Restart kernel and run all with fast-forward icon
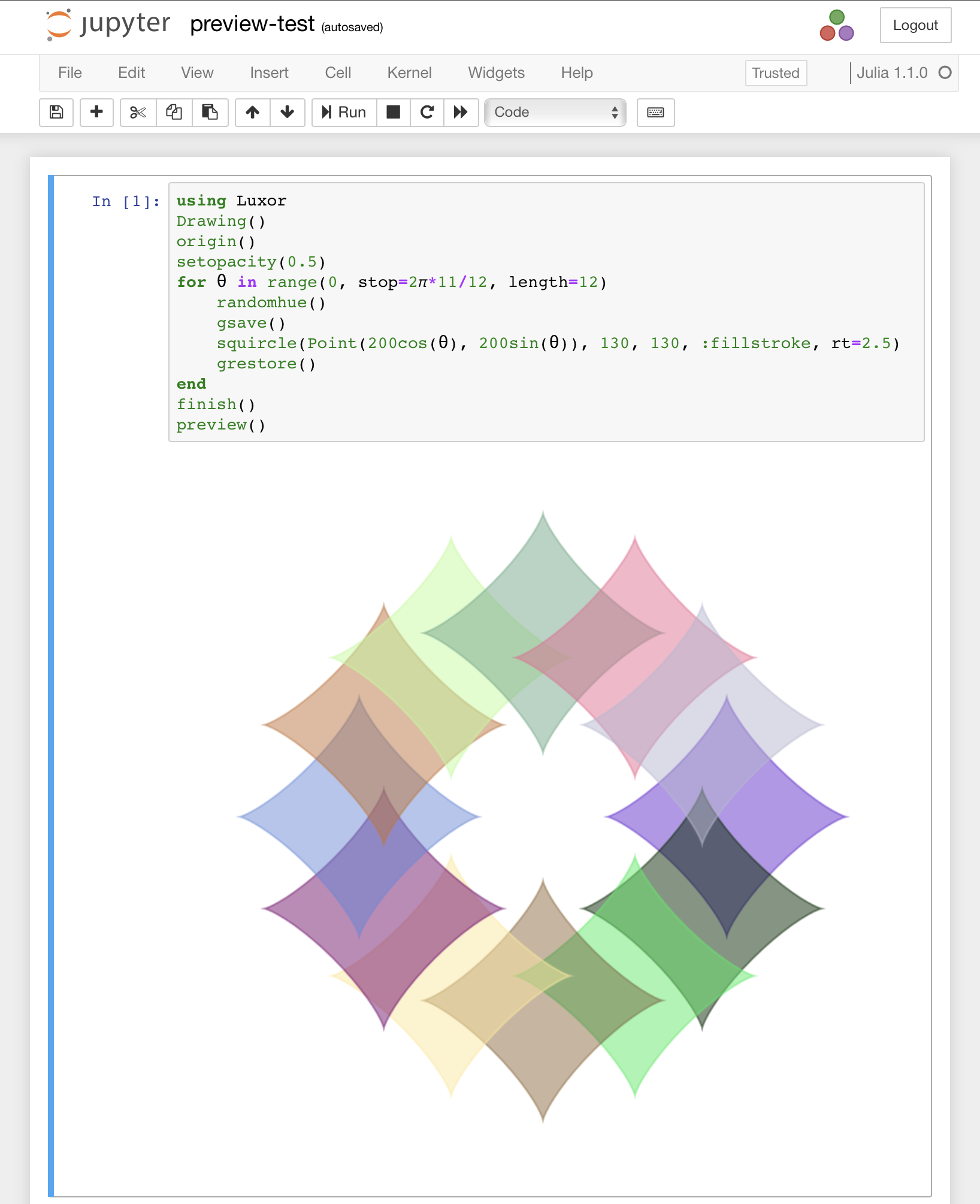Viewport: 980px width, 1204px height. (x=461, y=112)
